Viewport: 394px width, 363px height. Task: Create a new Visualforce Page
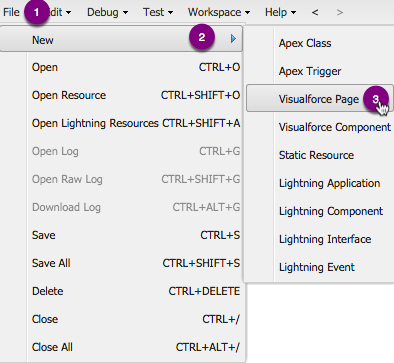click(x=319, y=98)
